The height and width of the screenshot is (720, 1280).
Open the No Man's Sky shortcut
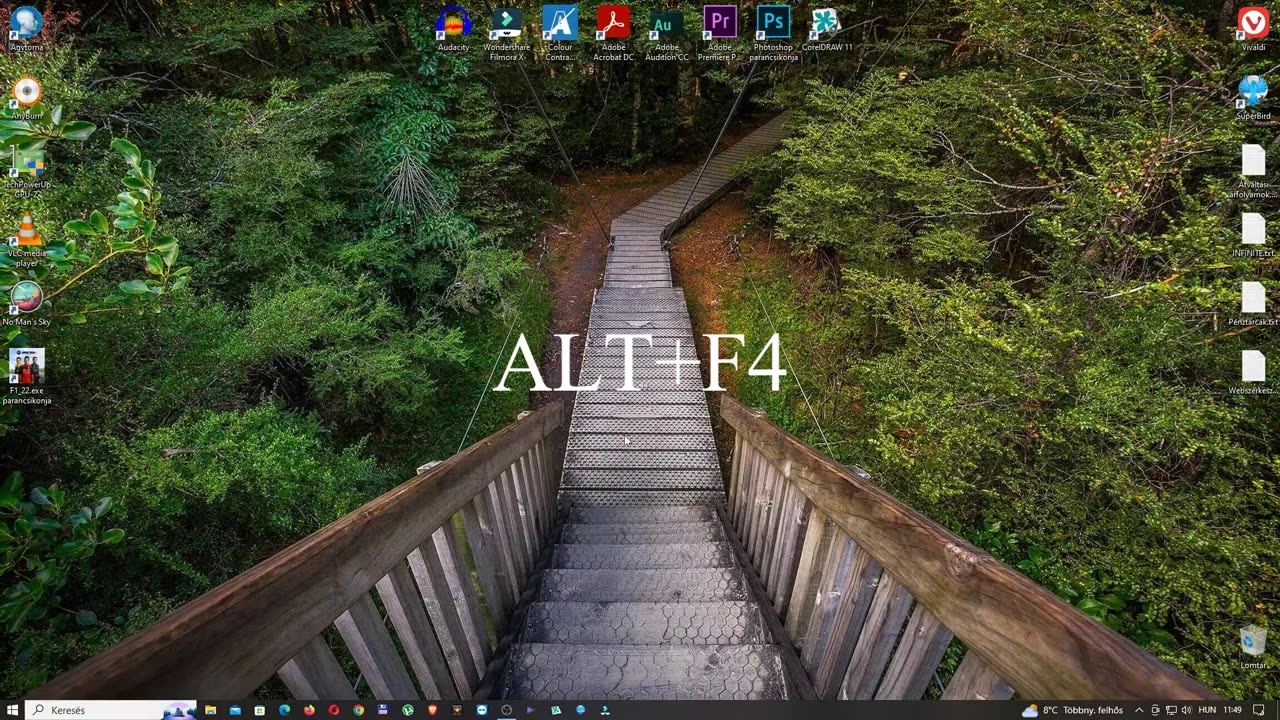[27, 304]
